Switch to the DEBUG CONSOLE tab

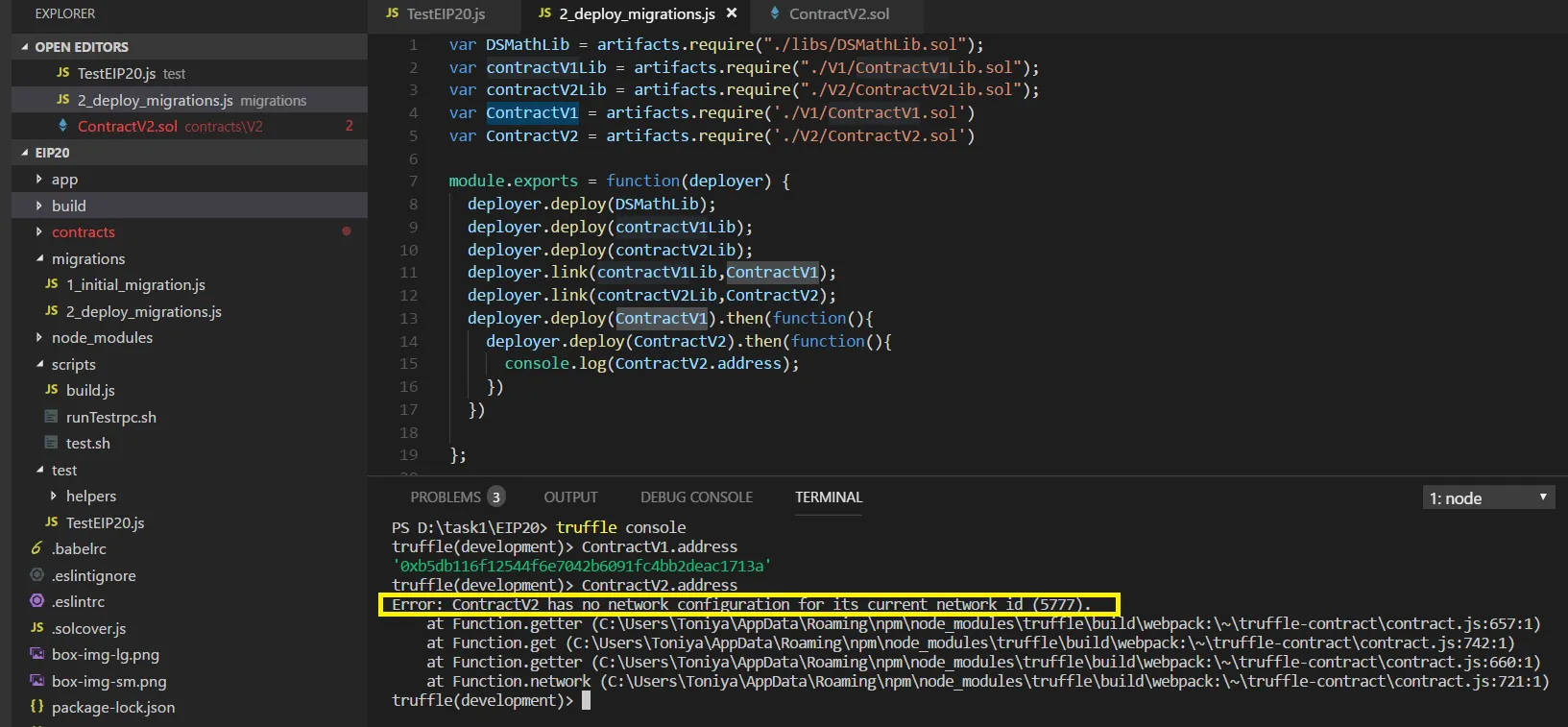[696, 497]
